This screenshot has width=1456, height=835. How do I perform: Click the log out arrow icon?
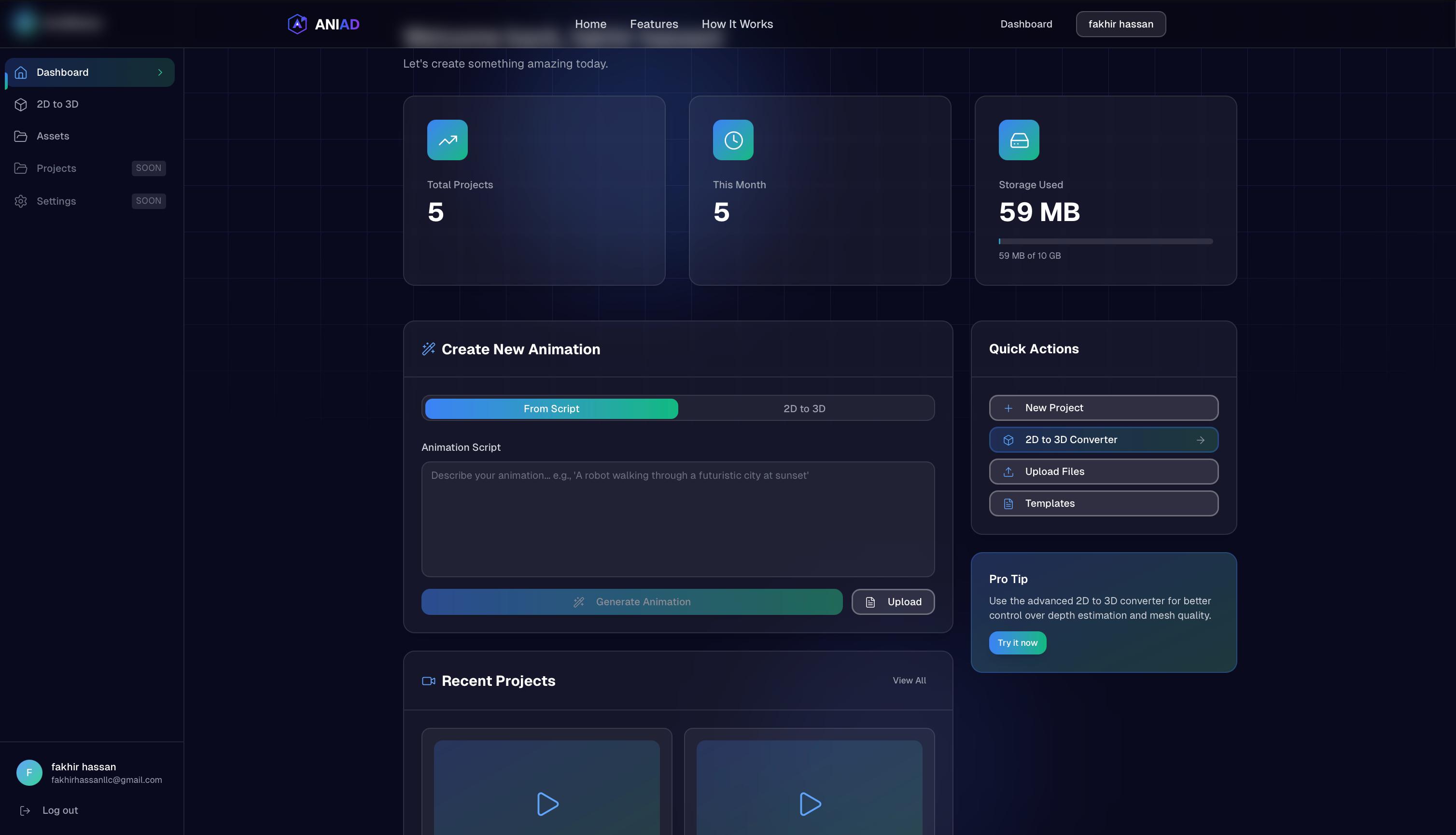tap(25, 810)
